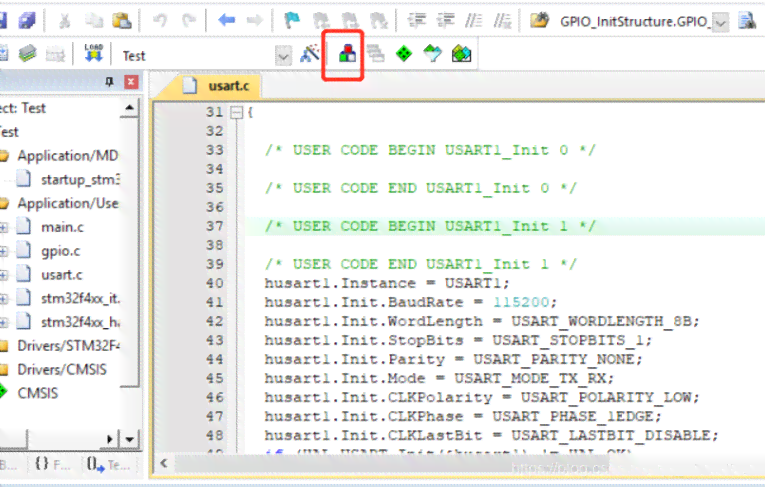Viewport: 765px width, 487px height.
Task: Expand the gpio.c tree node
Action: [3, 251]
